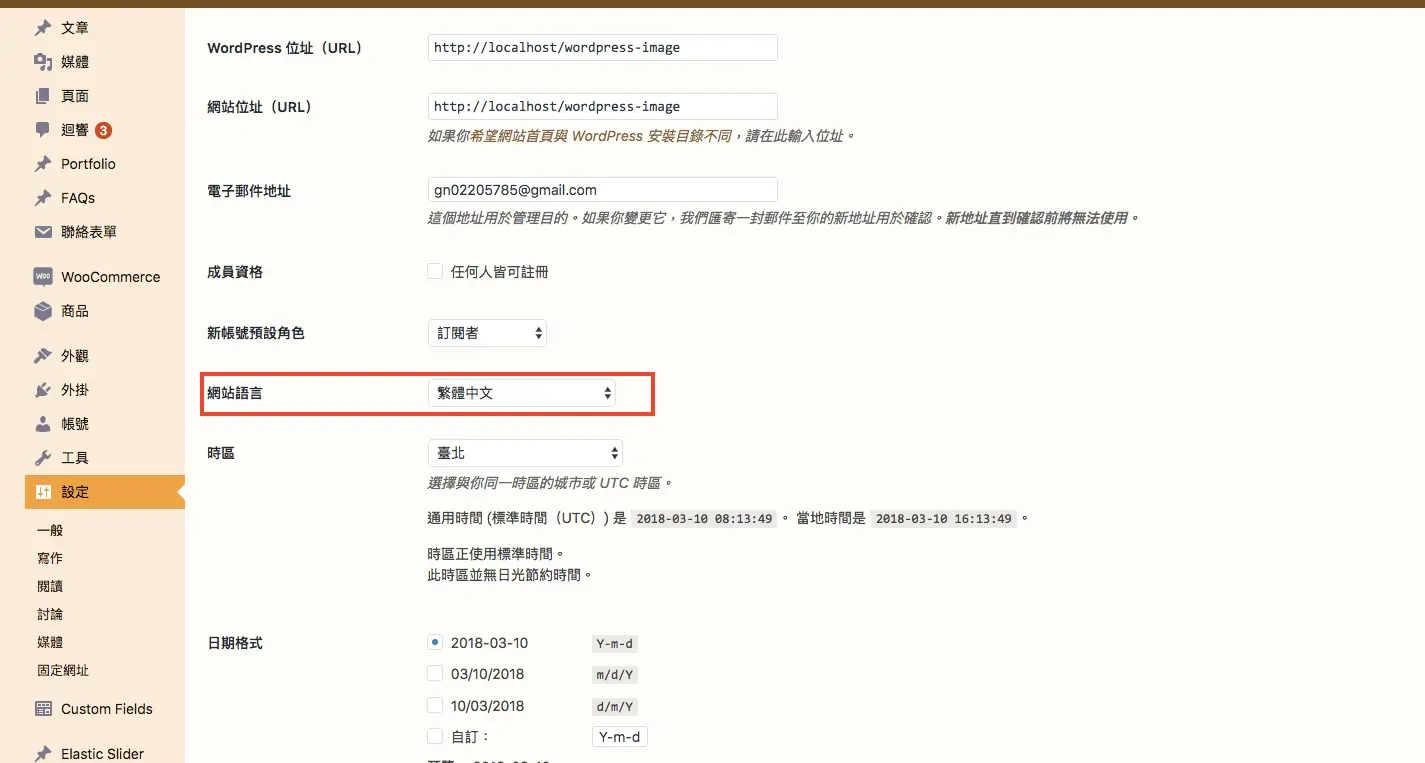1425x763 pixels.
Task: Open the 一般 settings submenu
Action: pyautogui.click(x=50, y=530)
